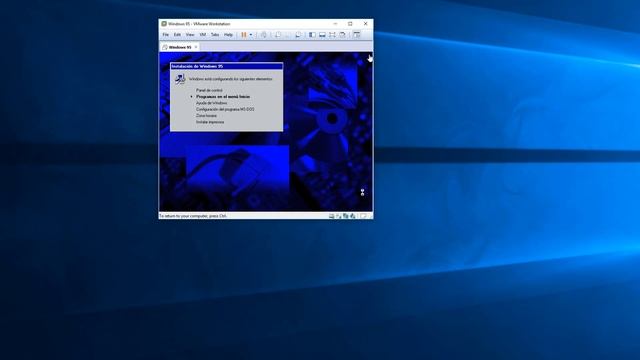
Task: Click 'Programas en el menú Inicio' item
Action: click(x=223, y=97)
